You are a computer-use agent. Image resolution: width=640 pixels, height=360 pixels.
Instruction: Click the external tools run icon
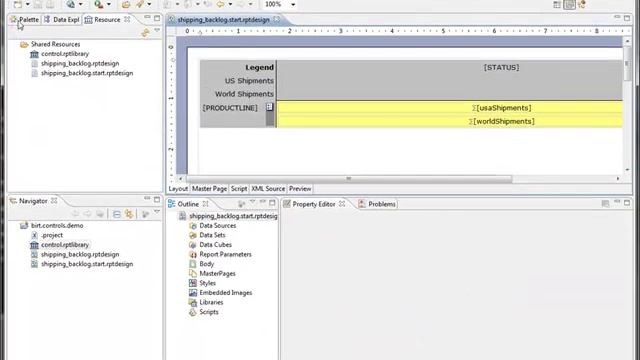point(98,4)
